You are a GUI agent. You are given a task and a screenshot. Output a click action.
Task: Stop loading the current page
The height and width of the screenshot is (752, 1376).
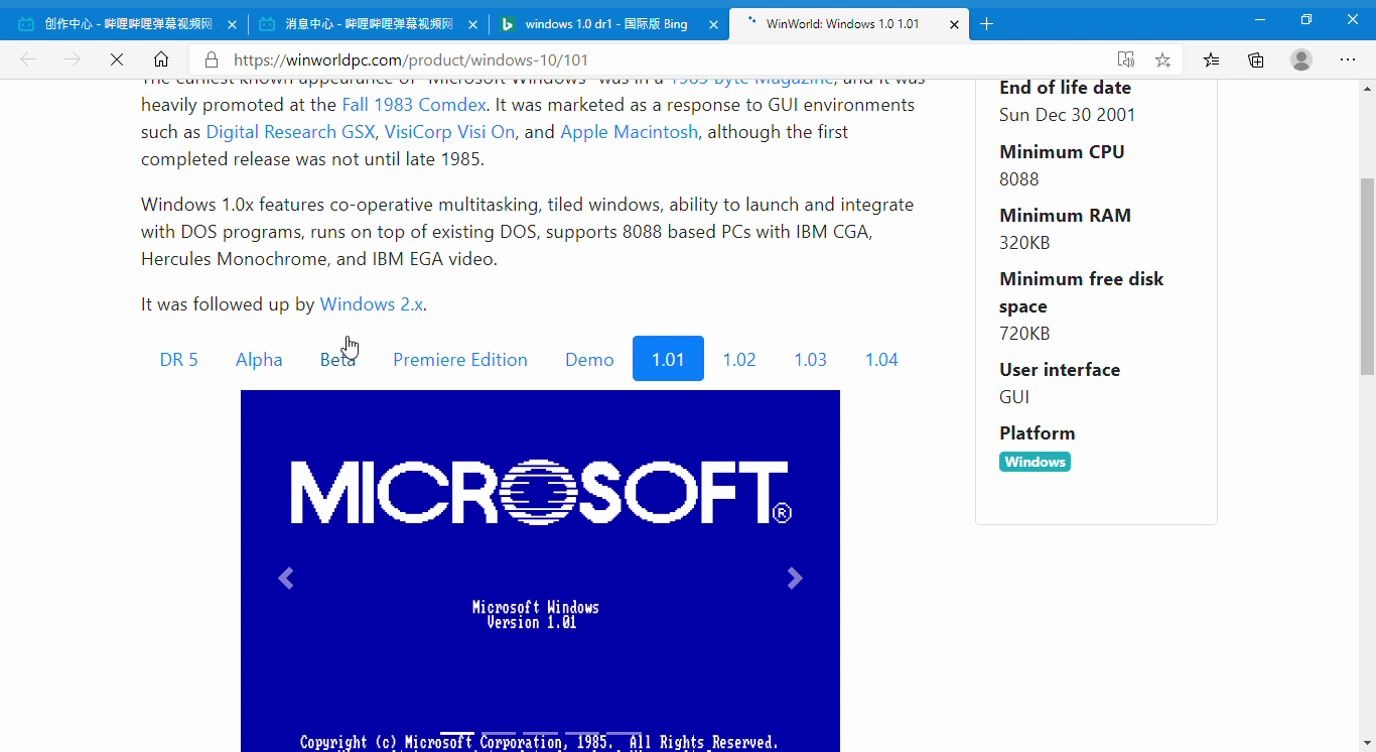click(117, 60)
